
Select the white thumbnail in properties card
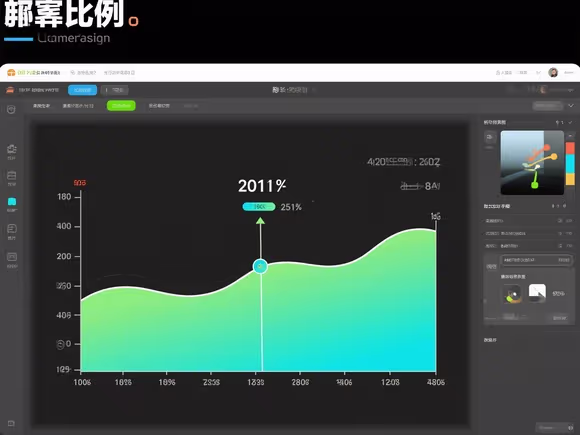tap(537, 293)
